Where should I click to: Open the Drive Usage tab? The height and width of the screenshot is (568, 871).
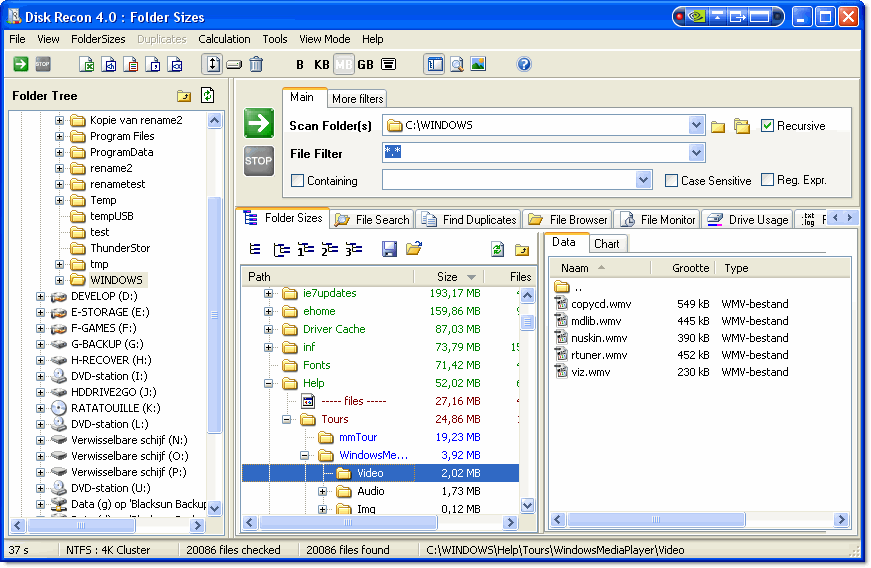coord(748,220)
